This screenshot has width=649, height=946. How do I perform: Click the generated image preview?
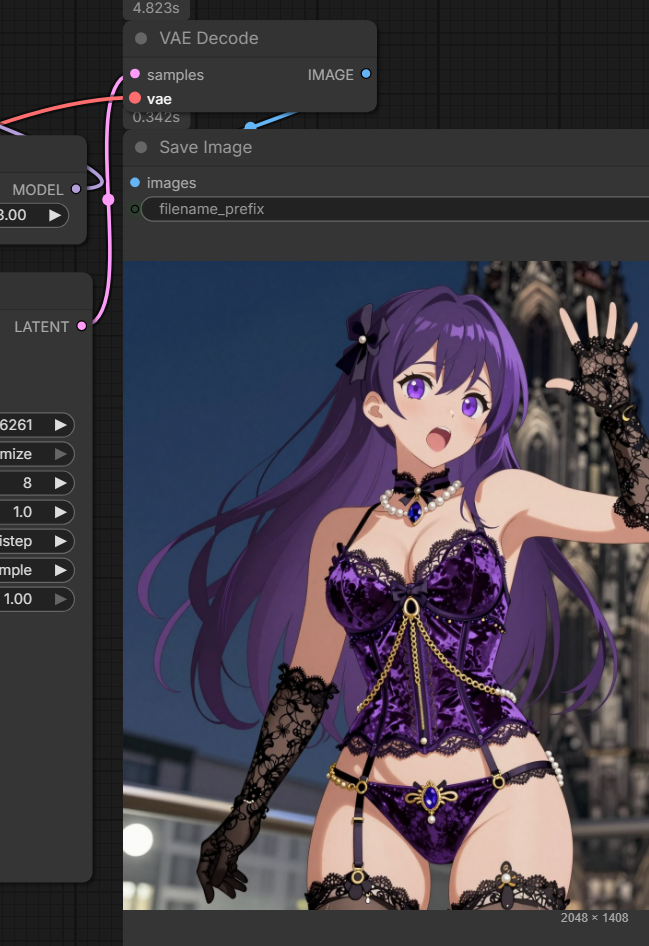coord(386,585)
